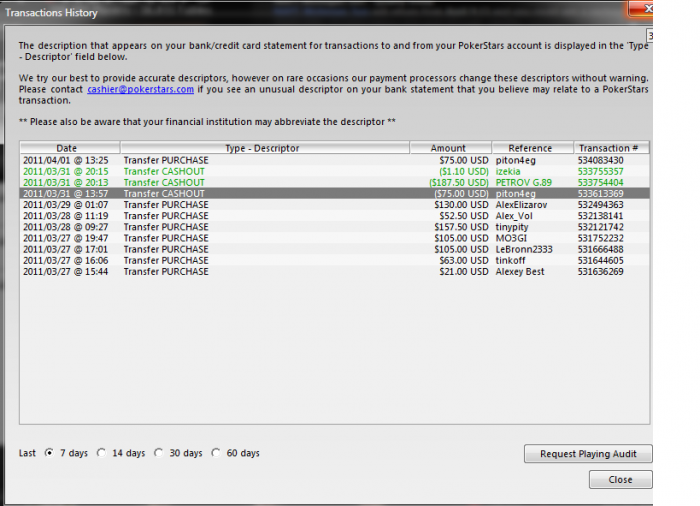Click transaction number 531752232
This screenshot has height=506, width=700.
coord(600,238)
